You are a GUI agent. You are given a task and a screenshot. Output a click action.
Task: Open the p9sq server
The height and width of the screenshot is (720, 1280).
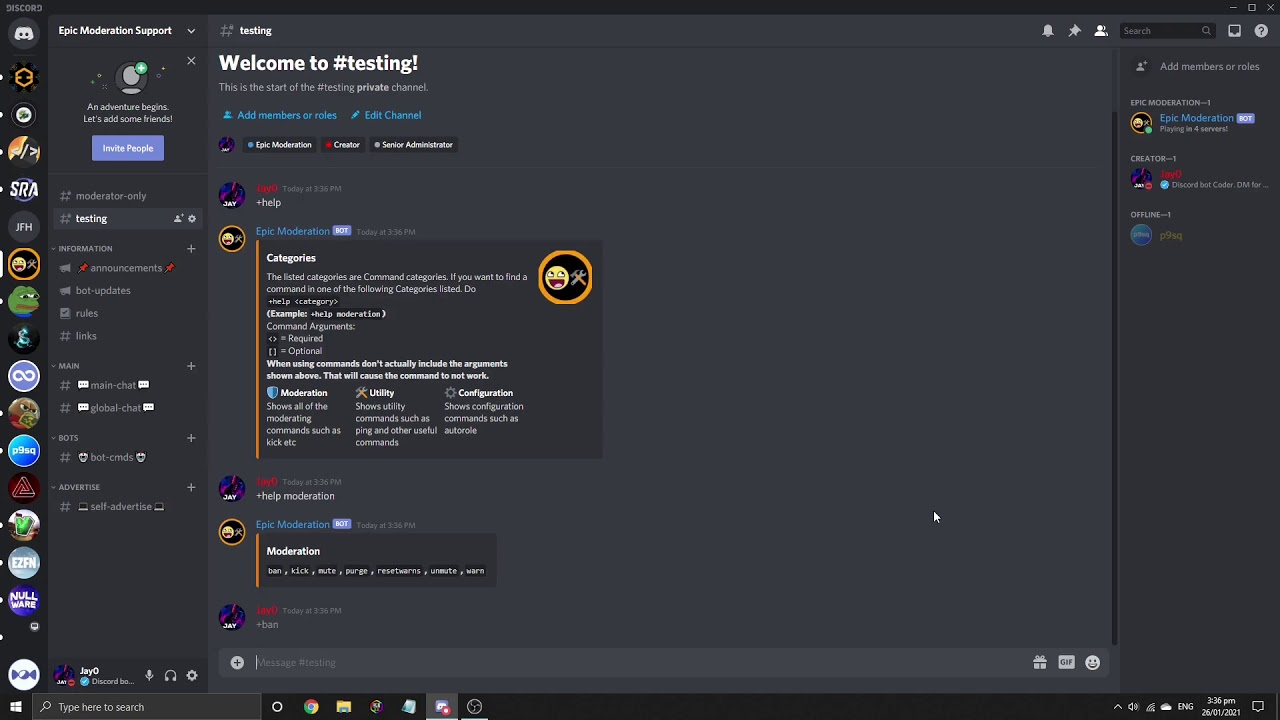point(24,451)
